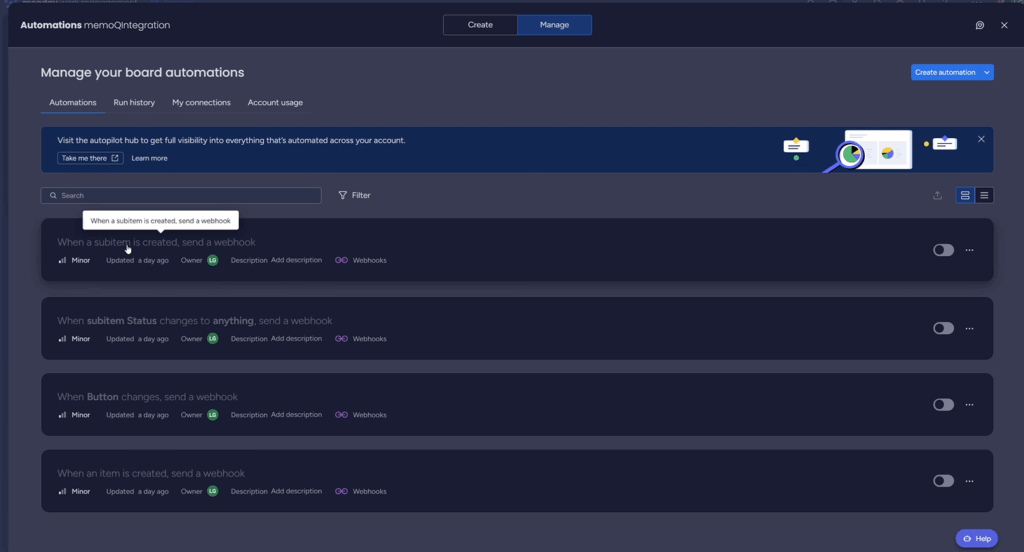This screenshot has width=1024, height=552.
Task: Click the Take me there button
Action: click(90, 158)
